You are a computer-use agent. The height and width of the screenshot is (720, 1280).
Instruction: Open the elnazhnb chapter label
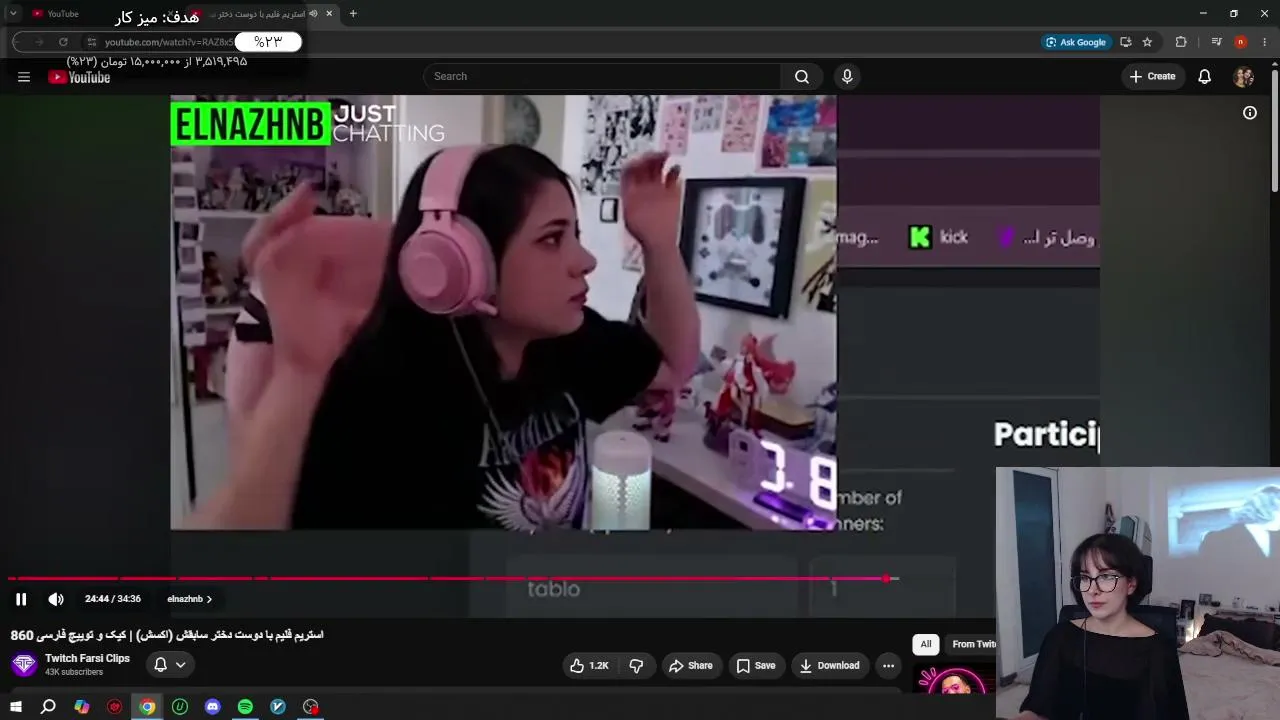189,599
